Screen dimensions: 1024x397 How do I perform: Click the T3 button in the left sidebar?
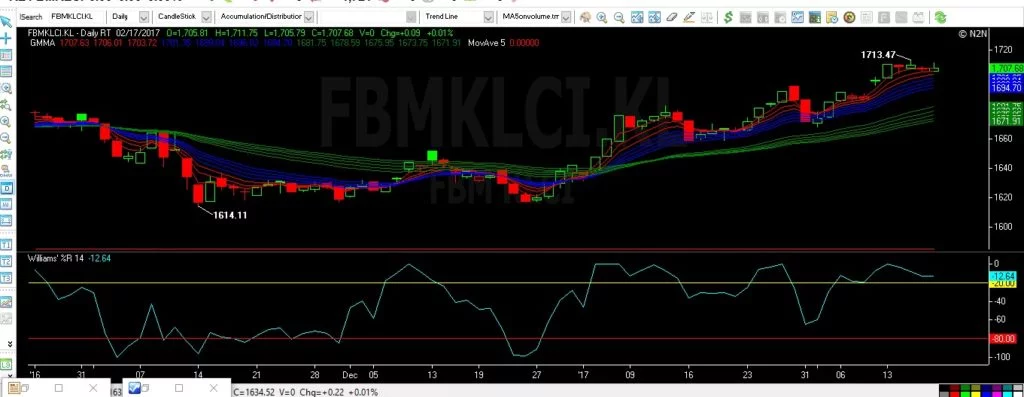click(6, 278)
